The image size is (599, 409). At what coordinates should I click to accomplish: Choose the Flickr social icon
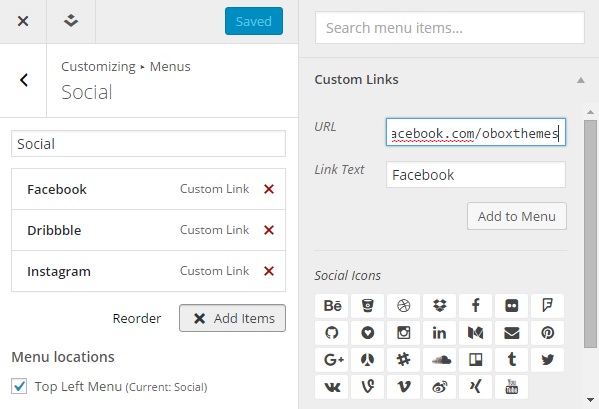pos(512,306)
